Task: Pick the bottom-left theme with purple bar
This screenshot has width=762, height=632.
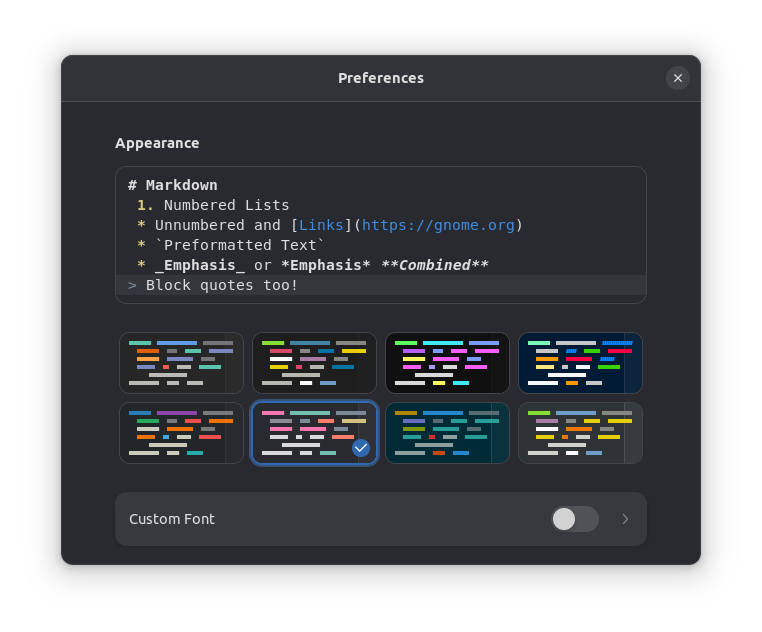Action: (x=181, y=433)
